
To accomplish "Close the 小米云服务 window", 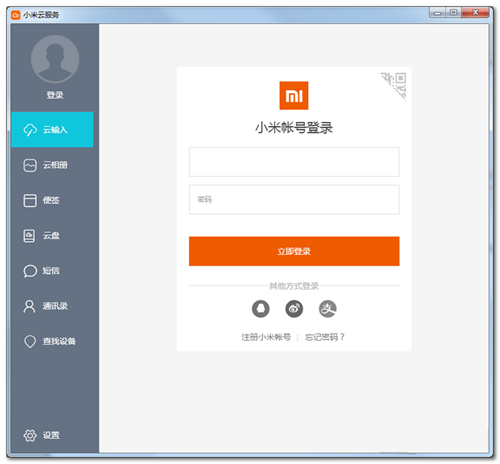I will click(475, 13).
